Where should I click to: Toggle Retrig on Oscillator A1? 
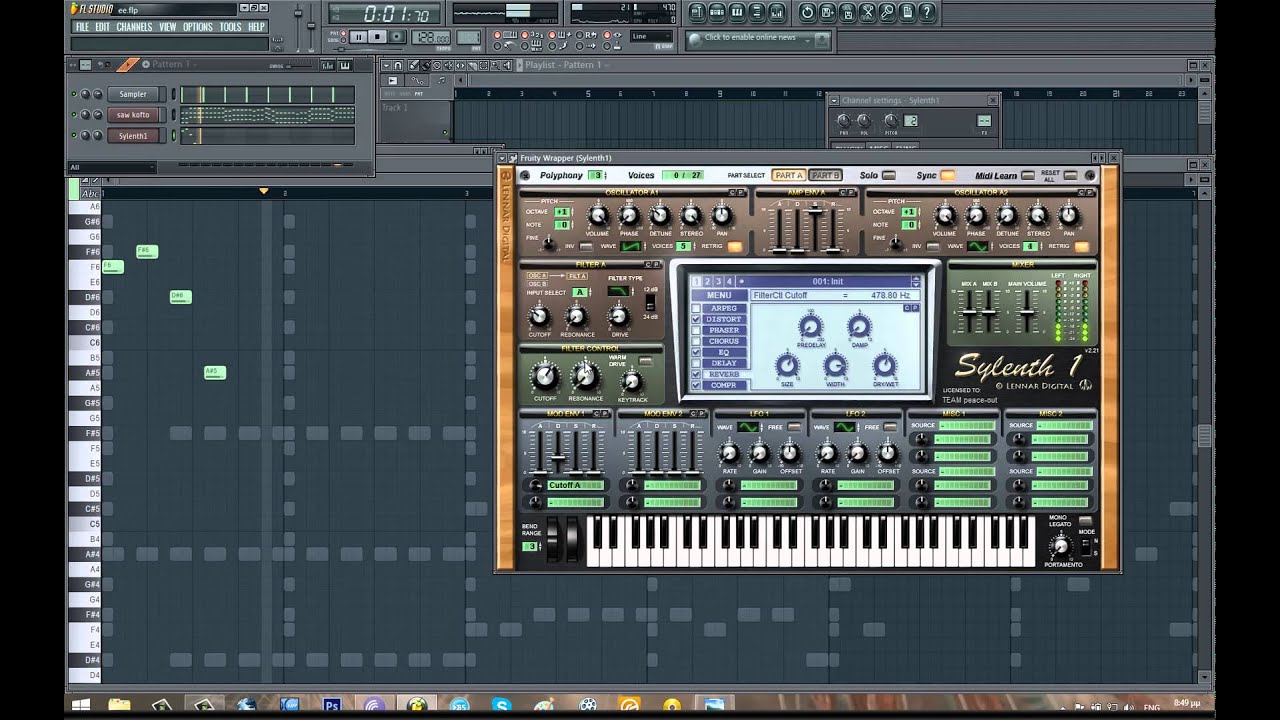(x=734, y=246)
